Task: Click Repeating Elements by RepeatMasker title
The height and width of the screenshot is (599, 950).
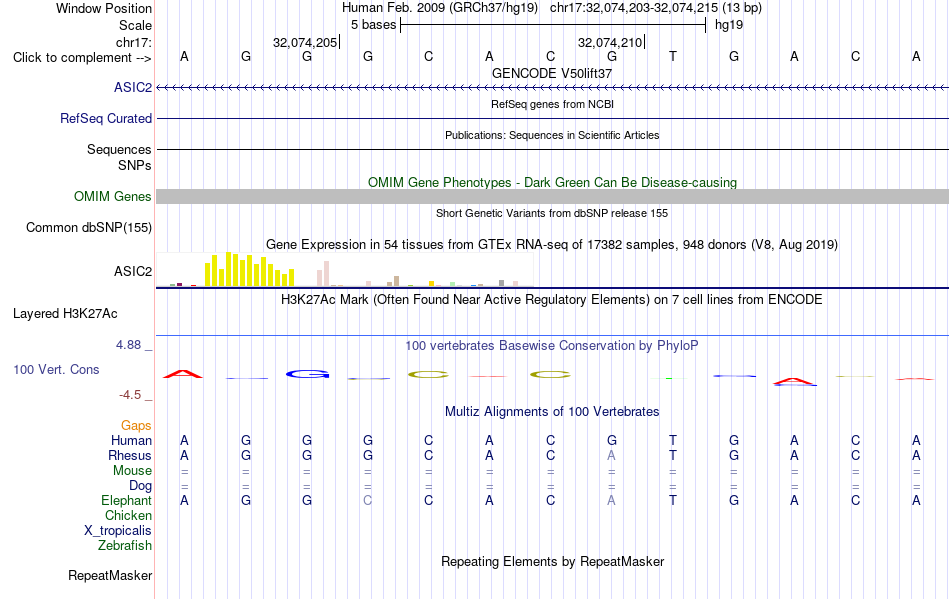Action: click(x=552, y=561)
